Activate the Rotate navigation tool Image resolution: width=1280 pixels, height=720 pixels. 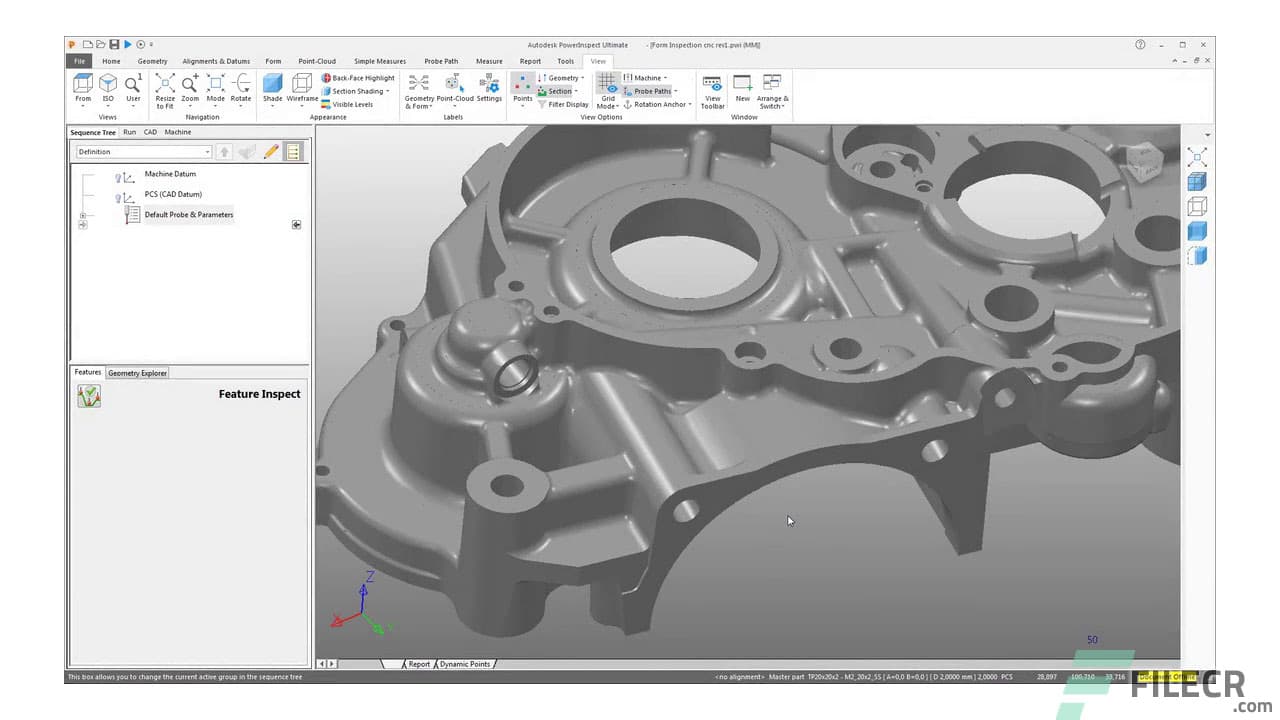241,88
